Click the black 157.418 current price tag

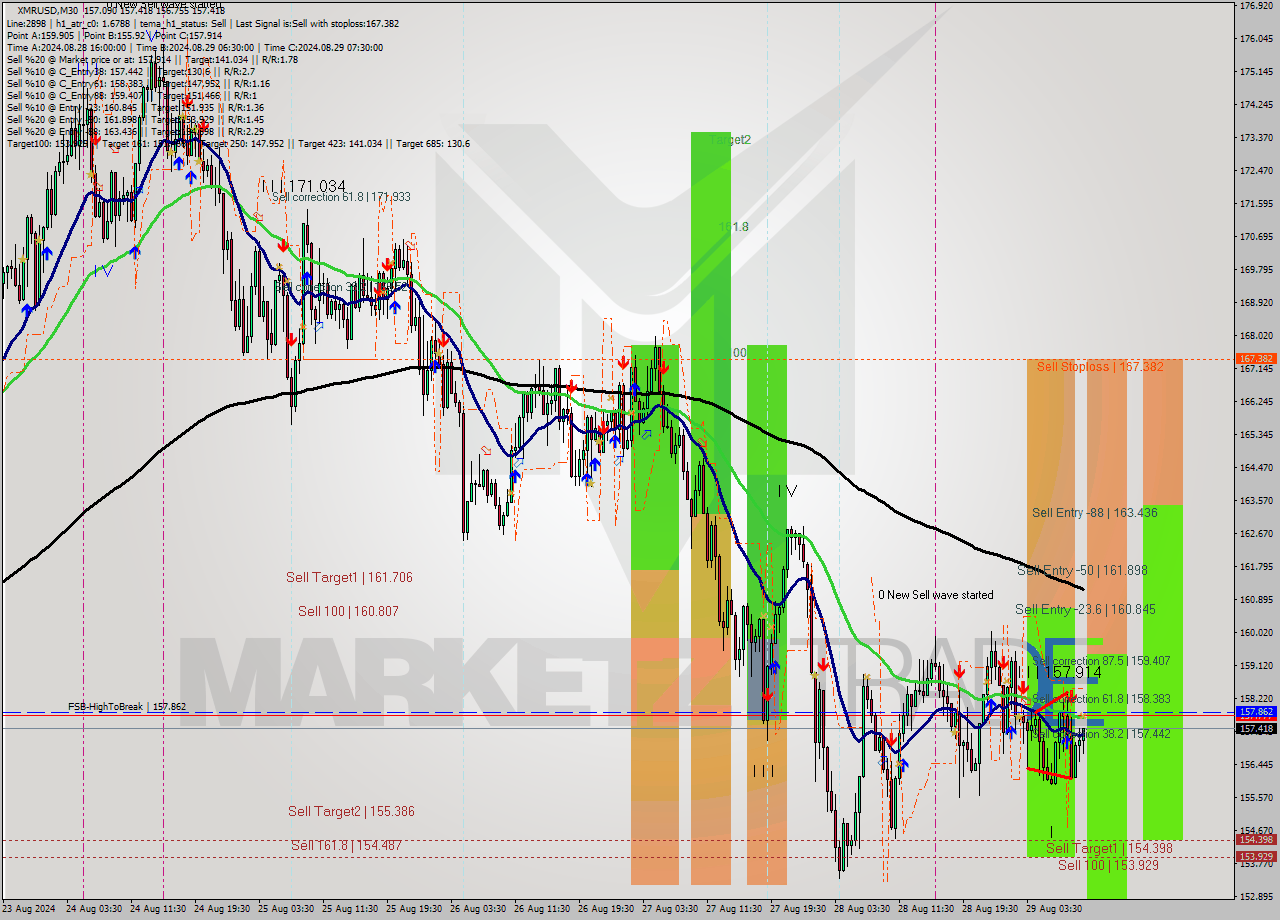1256,729
